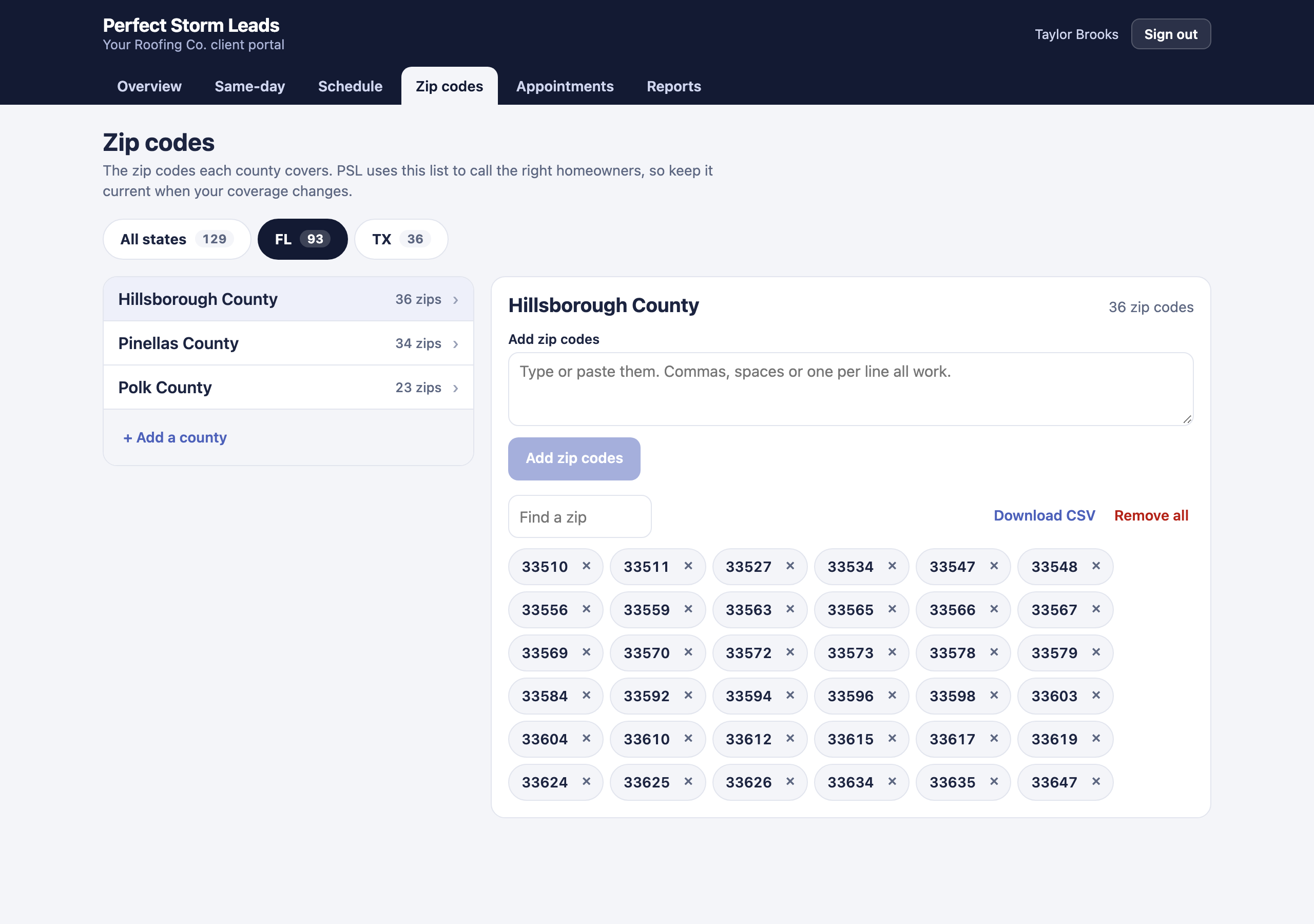
Task: Remove zip 33548 via × icon
Action: click(1095, 566)
